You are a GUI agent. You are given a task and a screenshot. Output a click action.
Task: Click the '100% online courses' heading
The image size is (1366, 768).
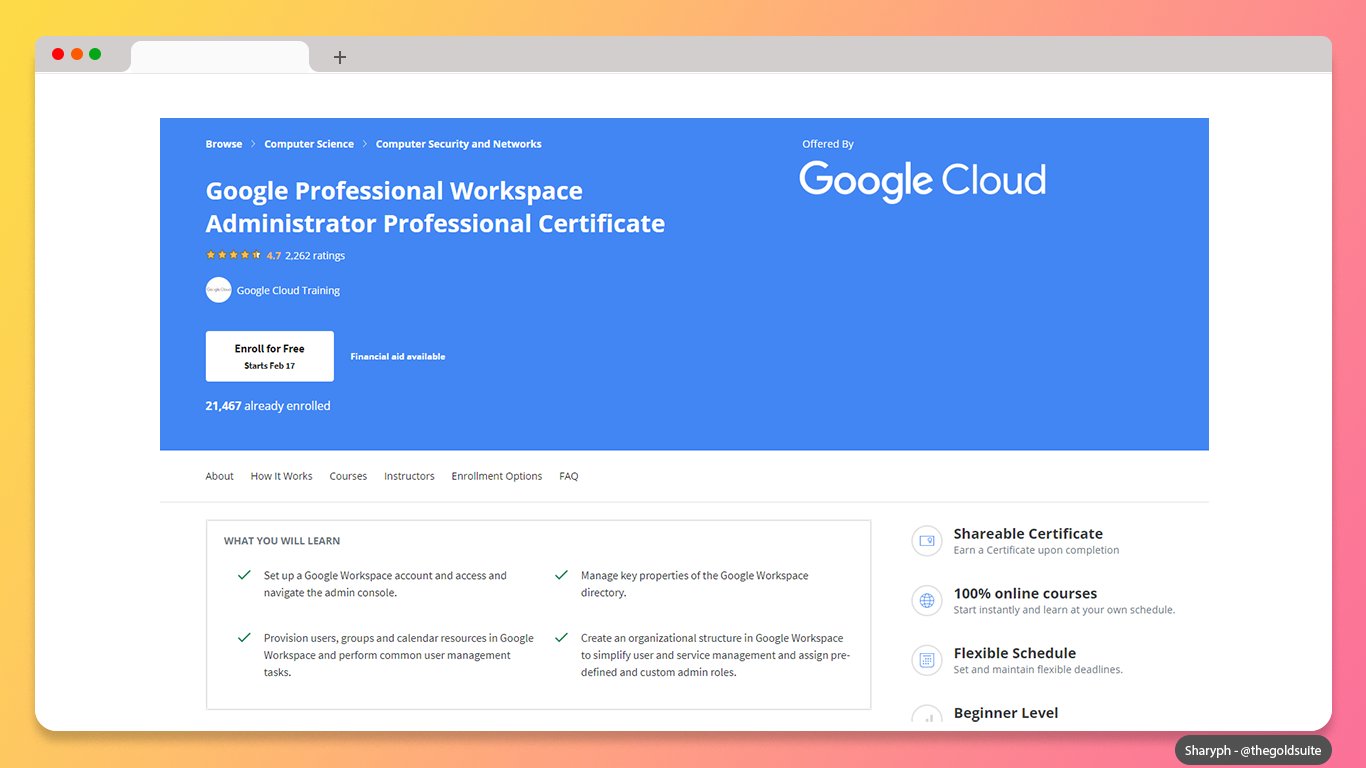point(1025,594)
